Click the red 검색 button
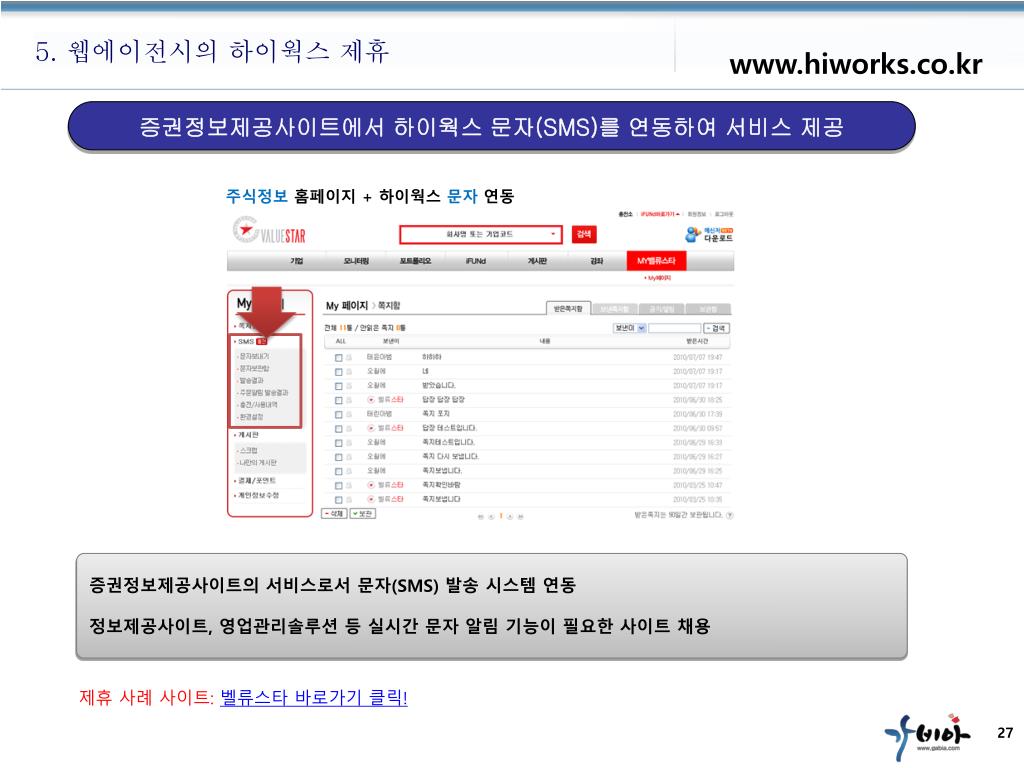Screen dimensions: 1024x768 [584, 234]
